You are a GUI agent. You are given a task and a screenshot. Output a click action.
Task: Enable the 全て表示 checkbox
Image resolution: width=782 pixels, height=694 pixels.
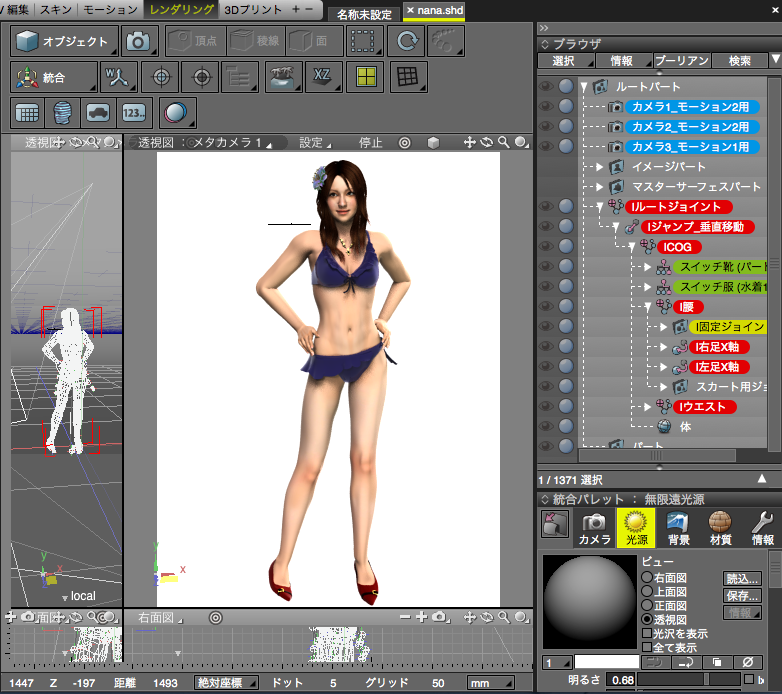point(647,647)
